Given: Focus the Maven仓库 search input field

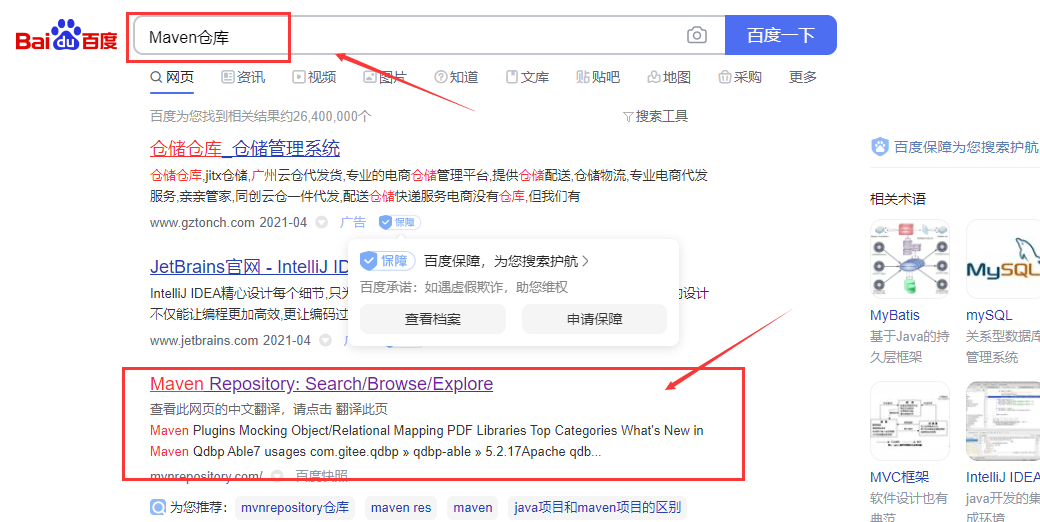Looking at the screenshot, I should tap(429, 35).
